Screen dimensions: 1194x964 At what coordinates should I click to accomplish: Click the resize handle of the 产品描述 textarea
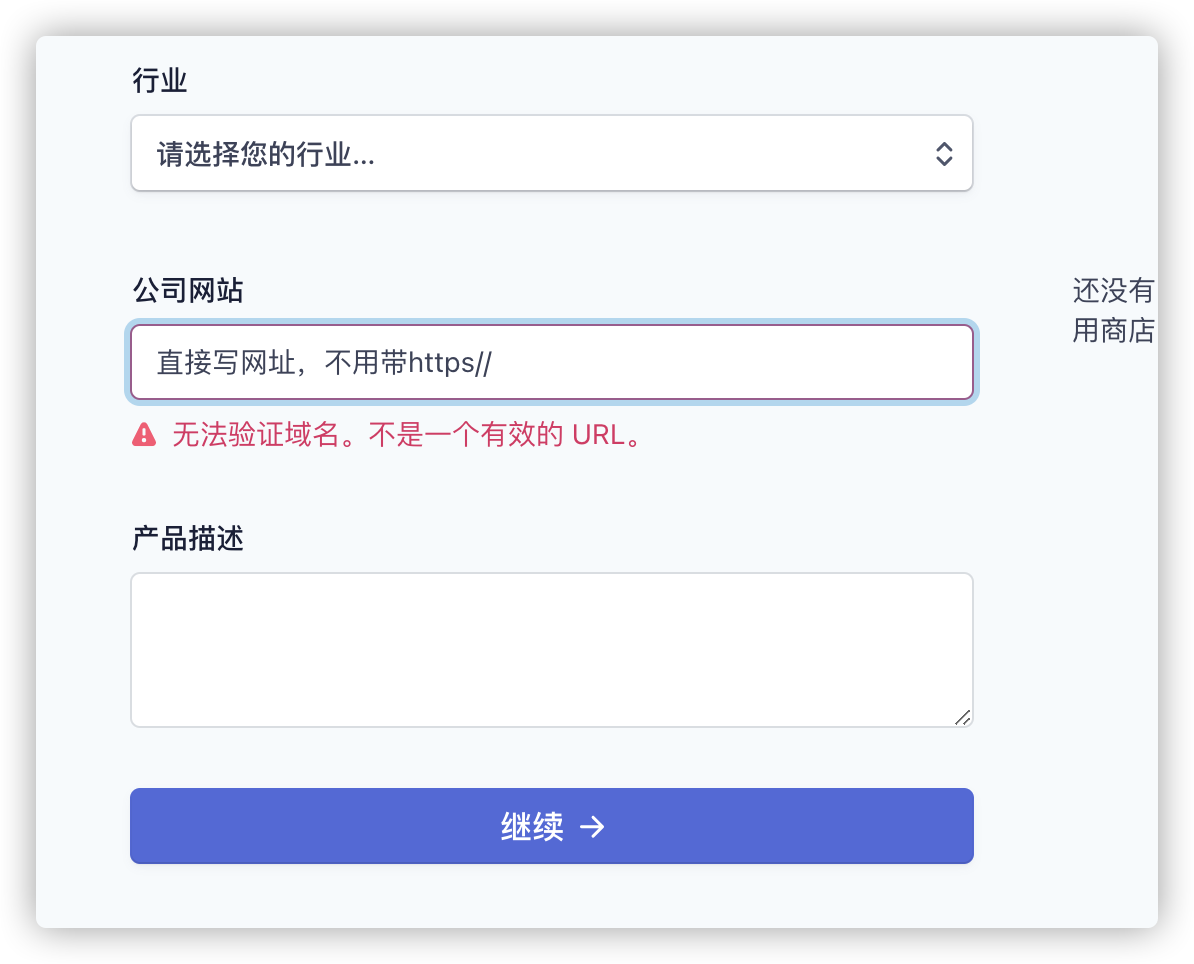click(x=963, y=715)
